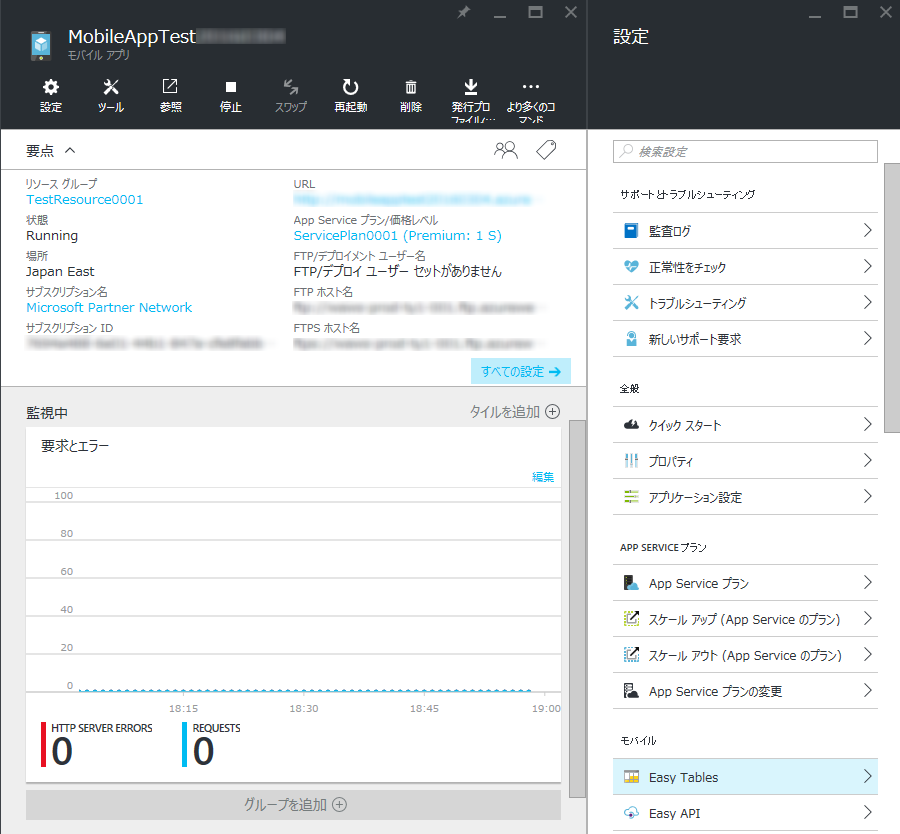900x834 pixels.
Task: Expand chevron on 正常性をチェック row
Action: tap(867, 266)
